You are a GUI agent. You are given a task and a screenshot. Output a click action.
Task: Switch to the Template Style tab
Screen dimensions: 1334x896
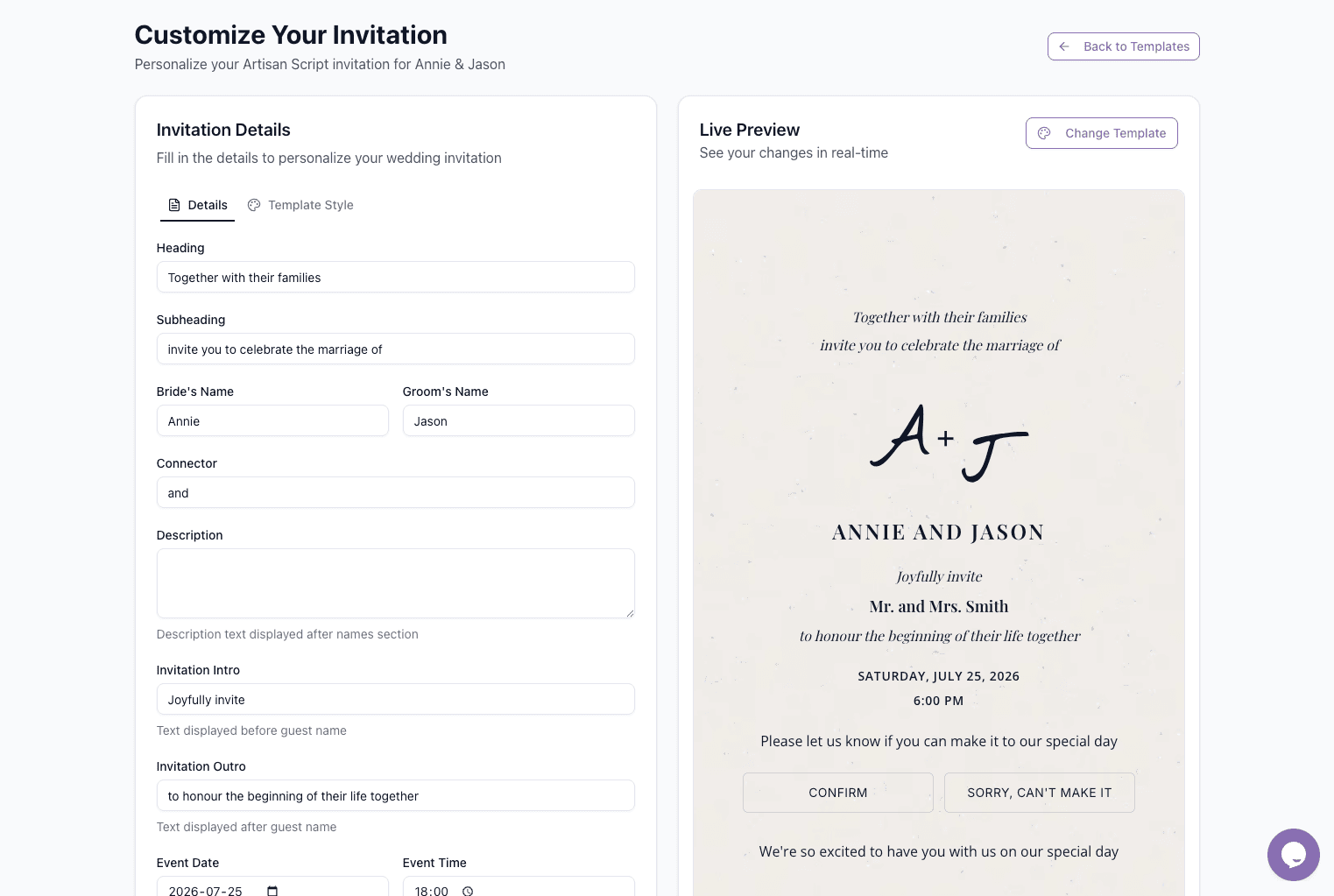click(x=310, y=205)
